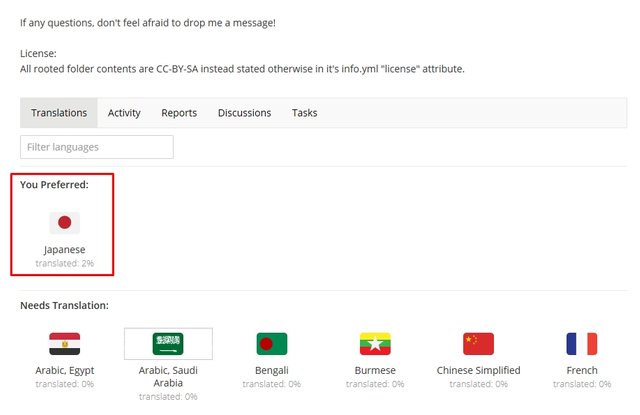Open the Japanese language link

pyautogui.click(x=64, y=249)
